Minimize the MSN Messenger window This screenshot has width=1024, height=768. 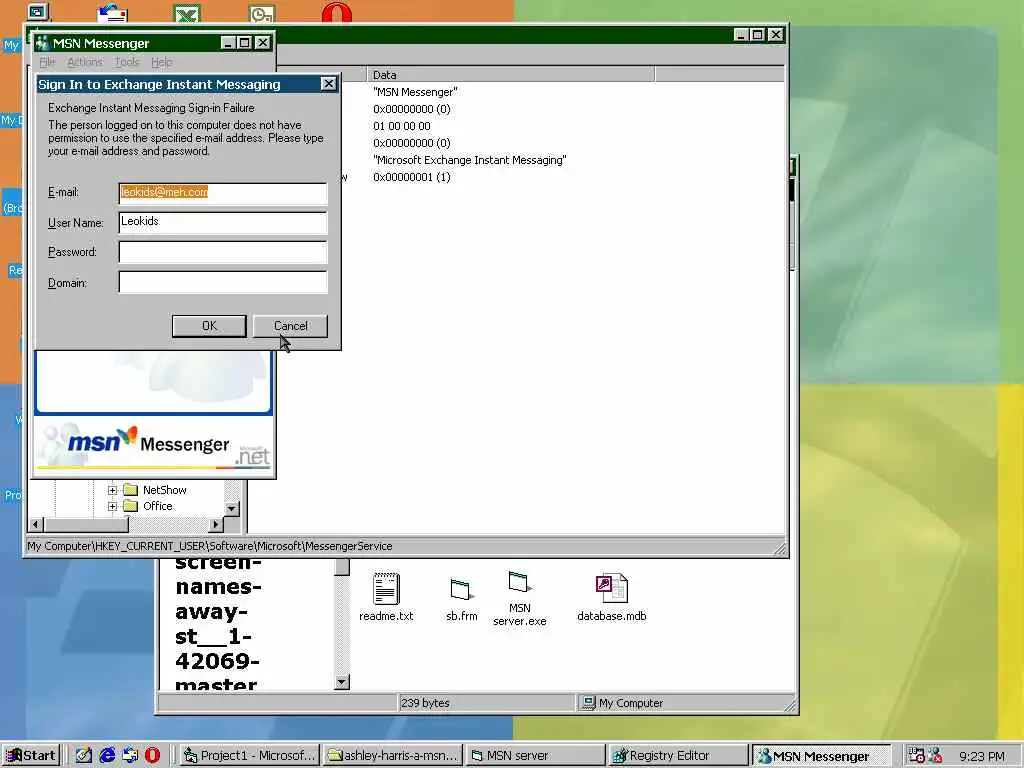[227, 43]
